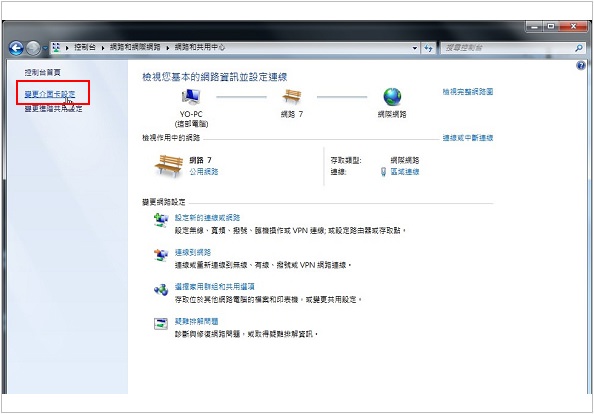Click the magnifier search icon
This screenshot has height=414, width=594.
[578, 48]
